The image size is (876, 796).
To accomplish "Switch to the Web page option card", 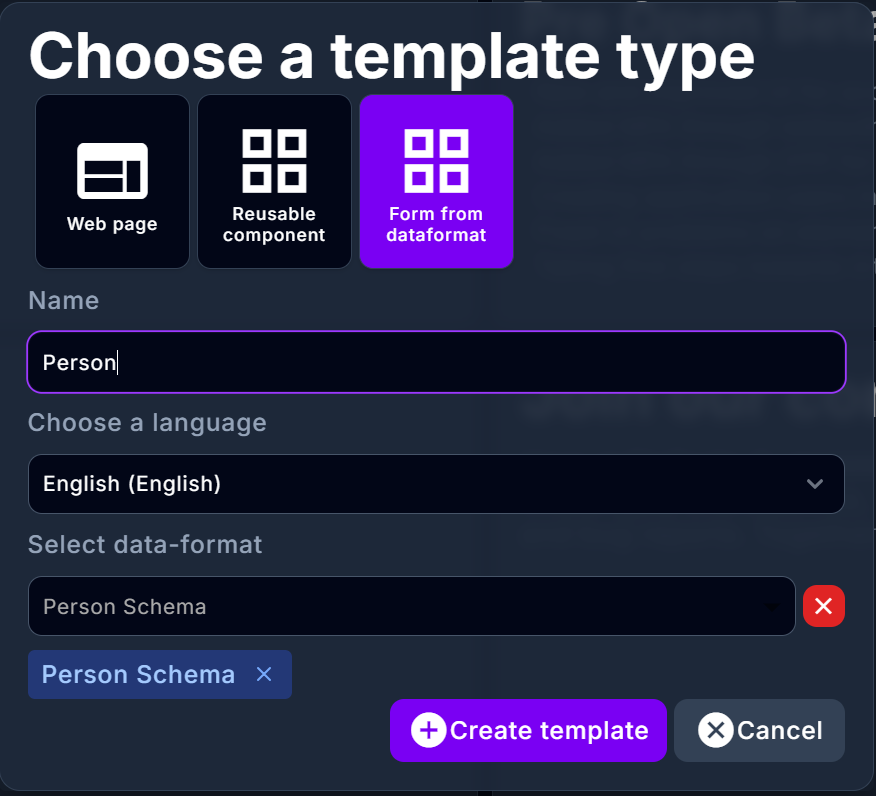I will click(111, 181).
